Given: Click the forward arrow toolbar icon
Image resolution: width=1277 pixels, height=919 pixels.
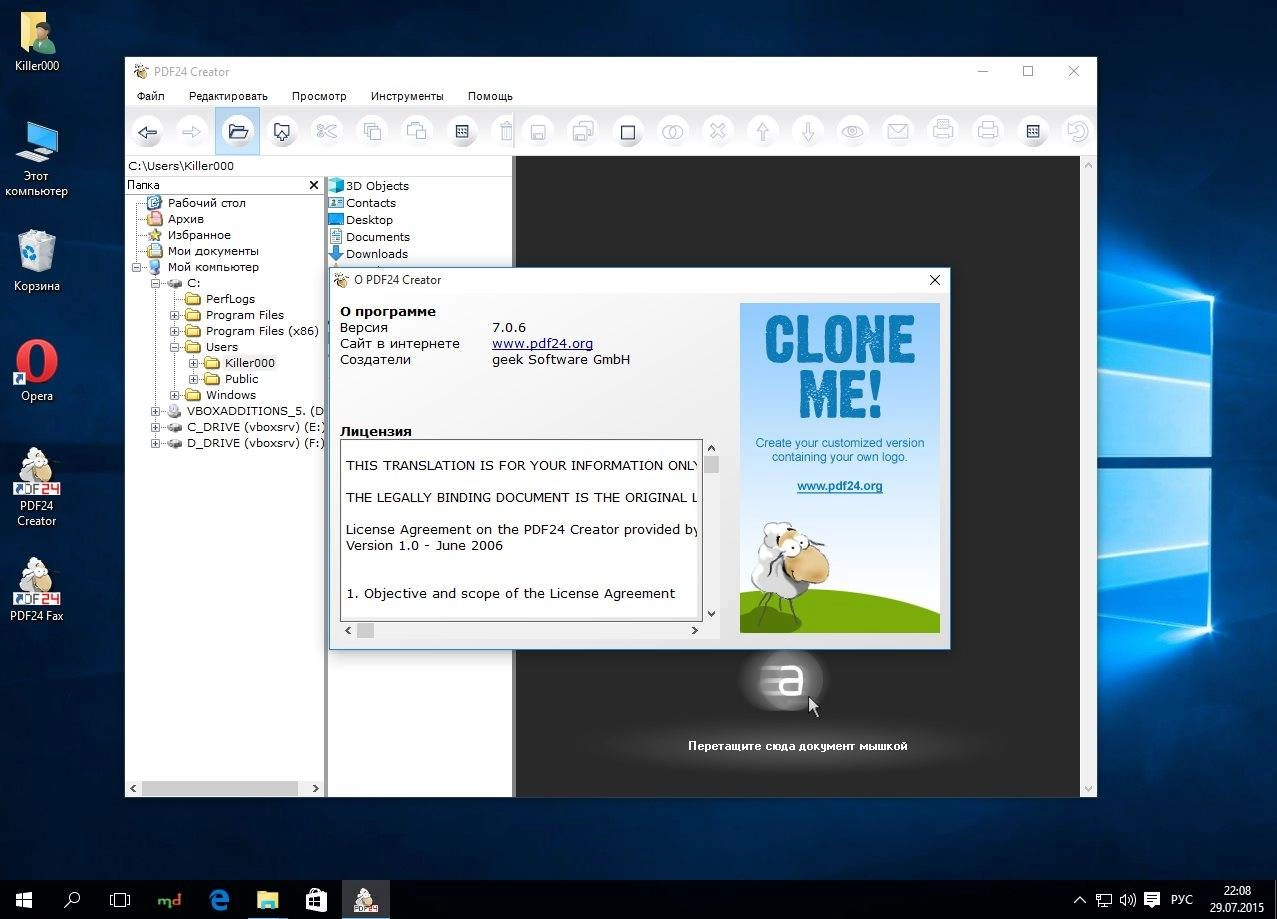Looking at the screenshot, I should [192, 132].
